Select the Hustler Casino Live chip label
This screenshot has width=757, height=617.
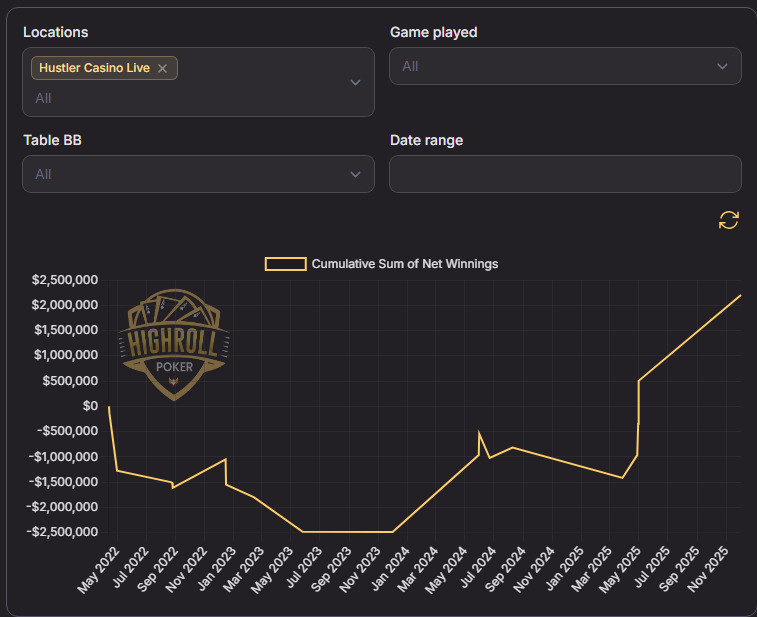tap(94, 68)
